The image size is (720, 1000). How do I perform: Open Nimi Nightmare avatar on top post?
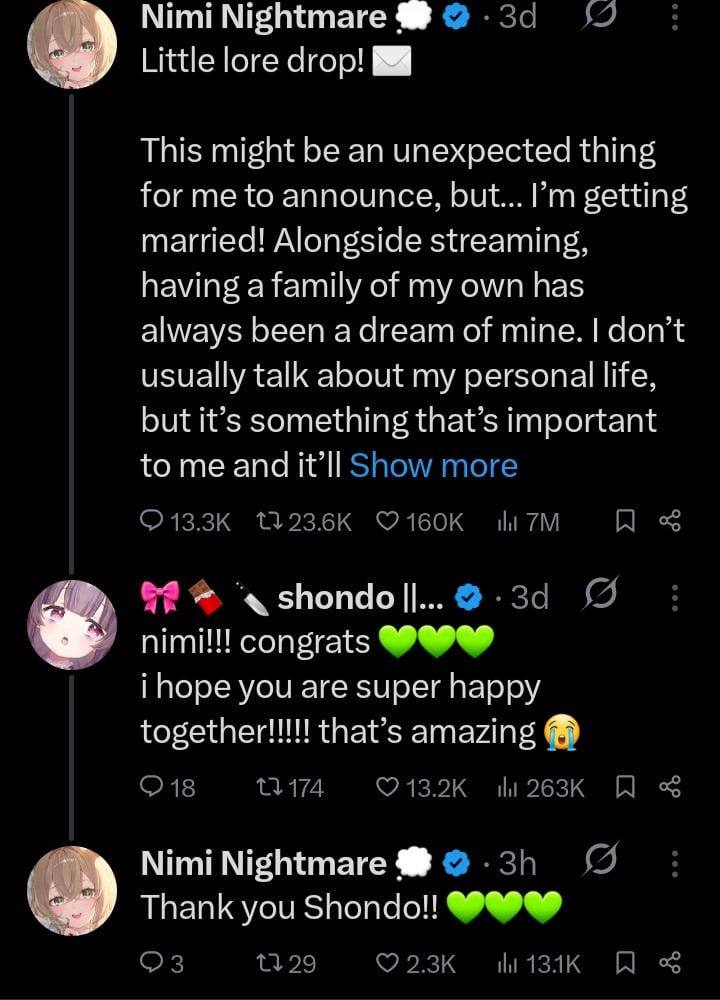tap(71, 45)
